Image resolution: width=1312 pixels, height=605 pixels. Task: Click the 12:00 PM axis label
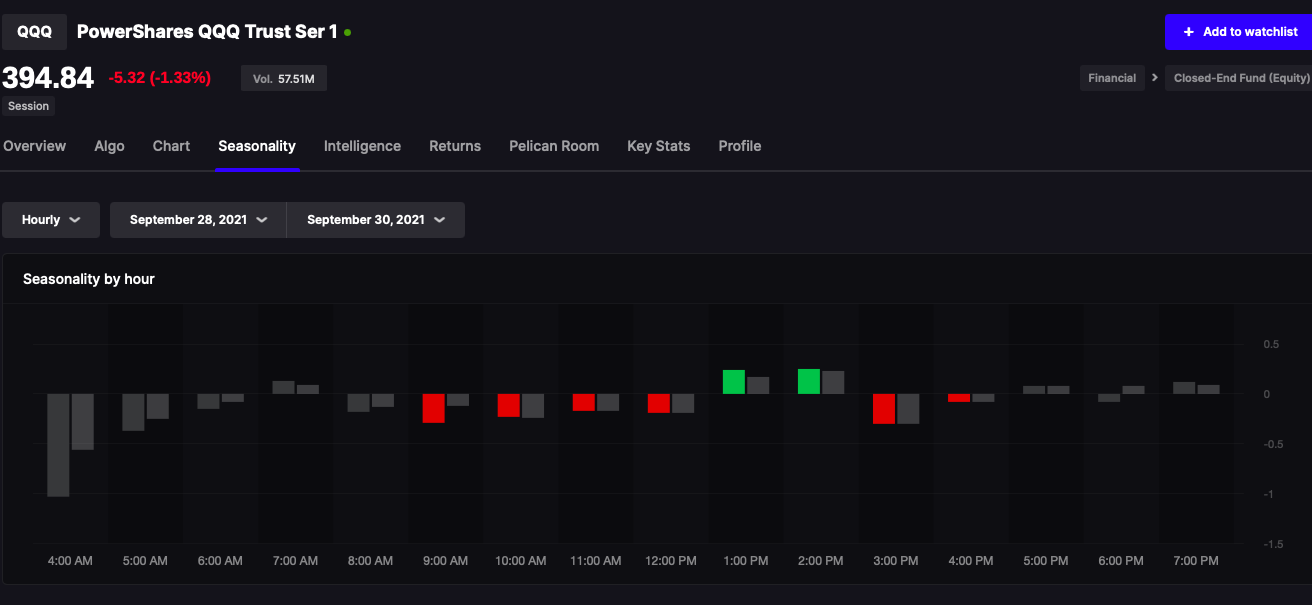671,561
